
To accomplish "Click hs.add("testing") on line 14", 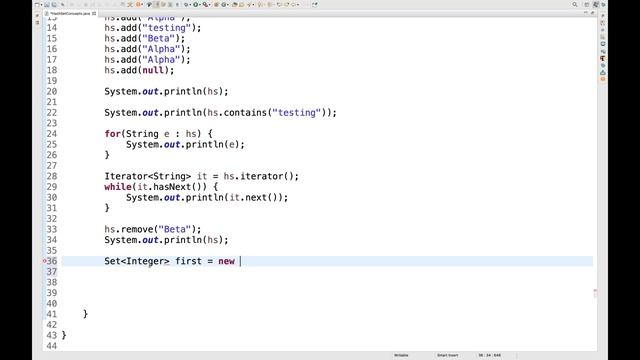I will (x=153, y=28).
